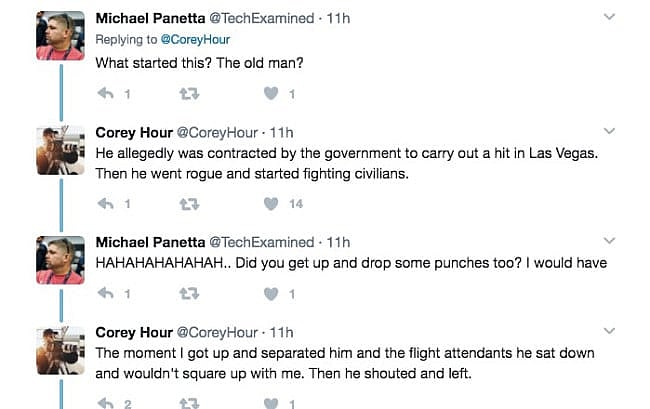The height and width of the screenshot is (409, 650).
Task: Open the chevron menu on the "flight attendants" tweet
Action: [610, 331]
